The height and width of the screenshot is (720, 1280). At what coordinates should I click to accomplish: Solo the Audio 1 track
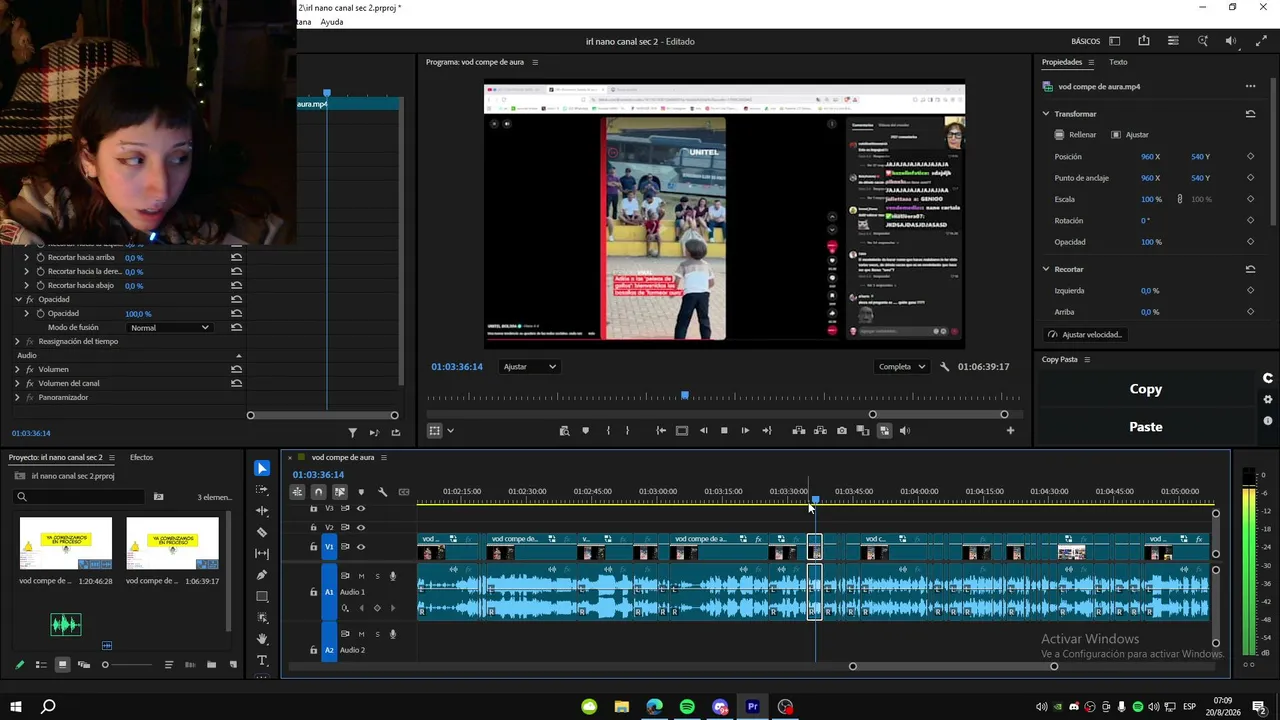tap(376, 576)
